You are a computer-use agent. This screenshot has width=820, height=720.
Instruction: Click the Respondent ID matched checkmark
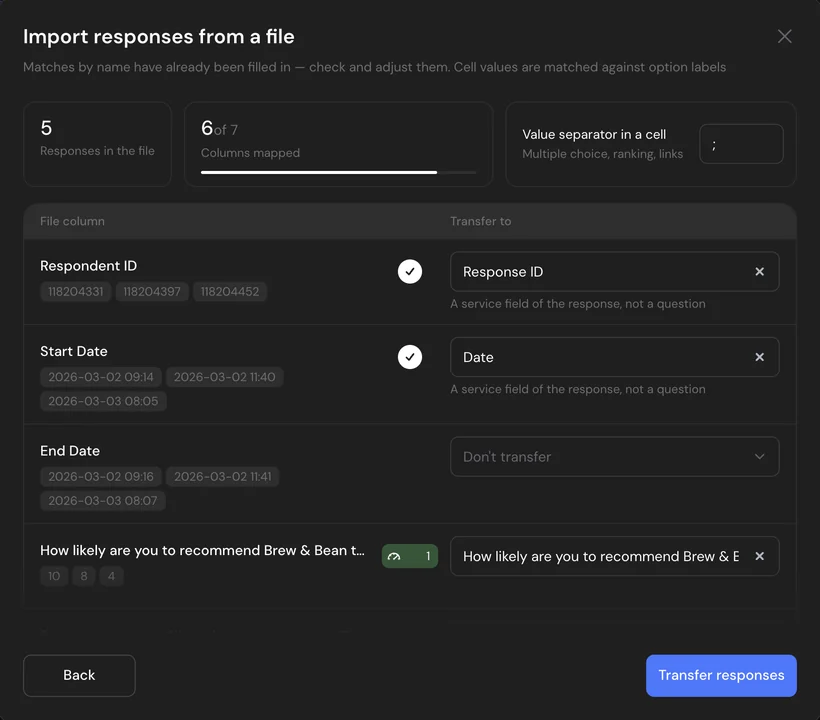(409, 271)
